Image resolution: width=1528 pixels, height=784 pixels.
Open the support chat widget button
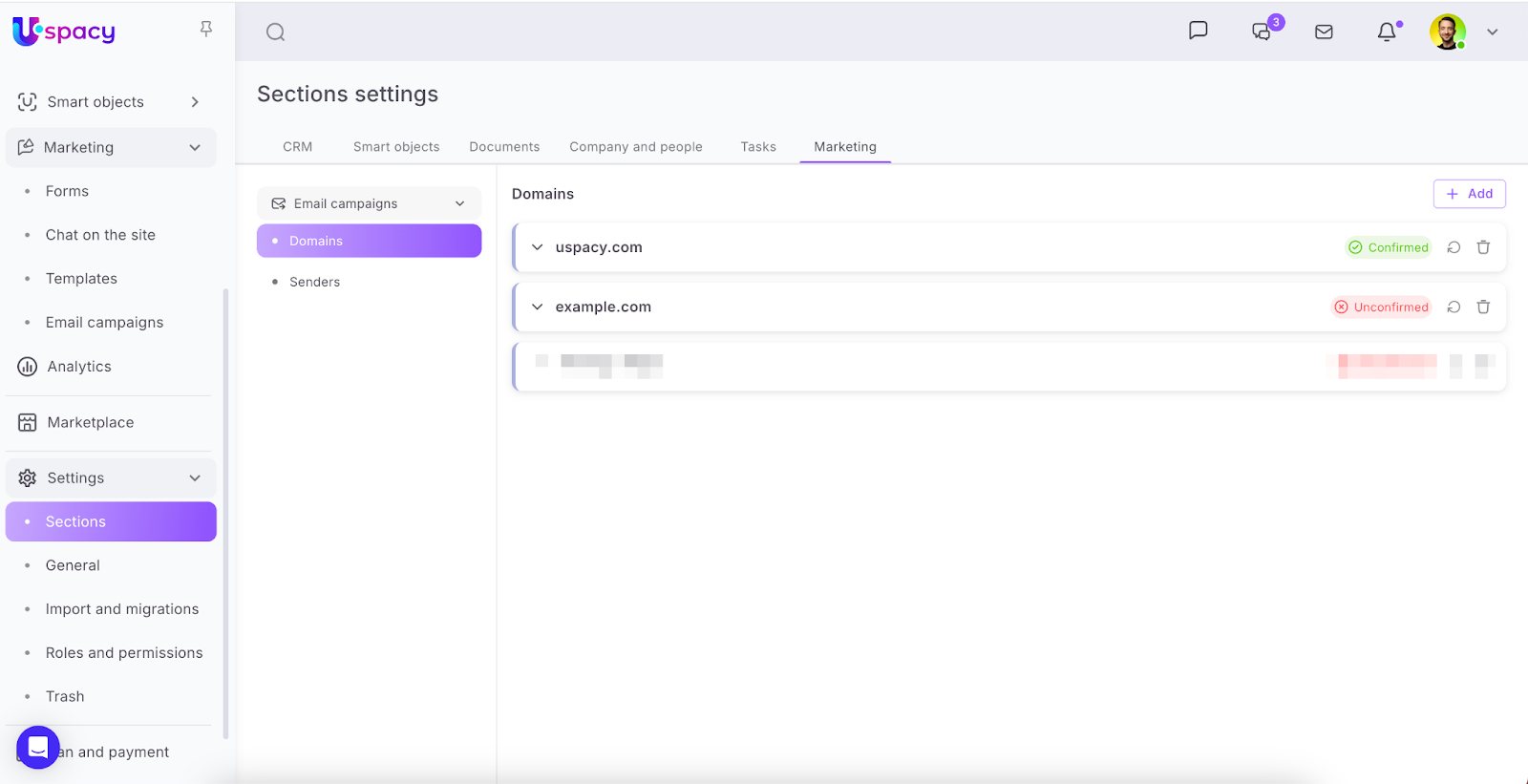tap(38, 747)
